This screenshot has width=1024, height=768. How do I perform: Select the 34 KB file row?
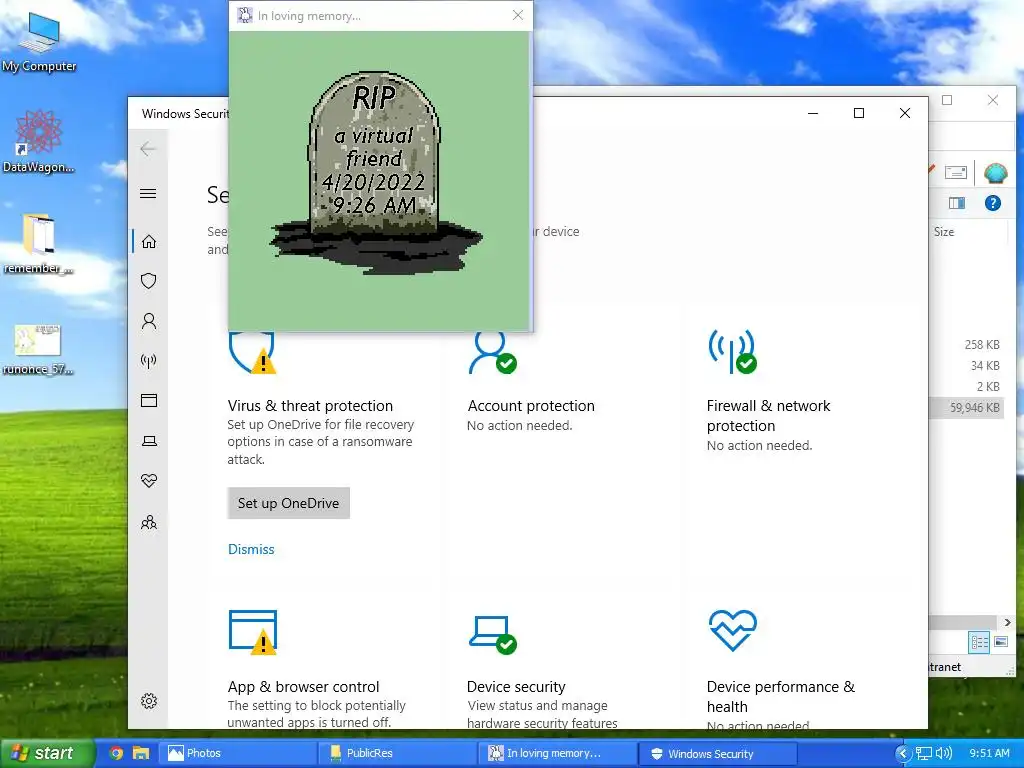click(x=968, y=366)
